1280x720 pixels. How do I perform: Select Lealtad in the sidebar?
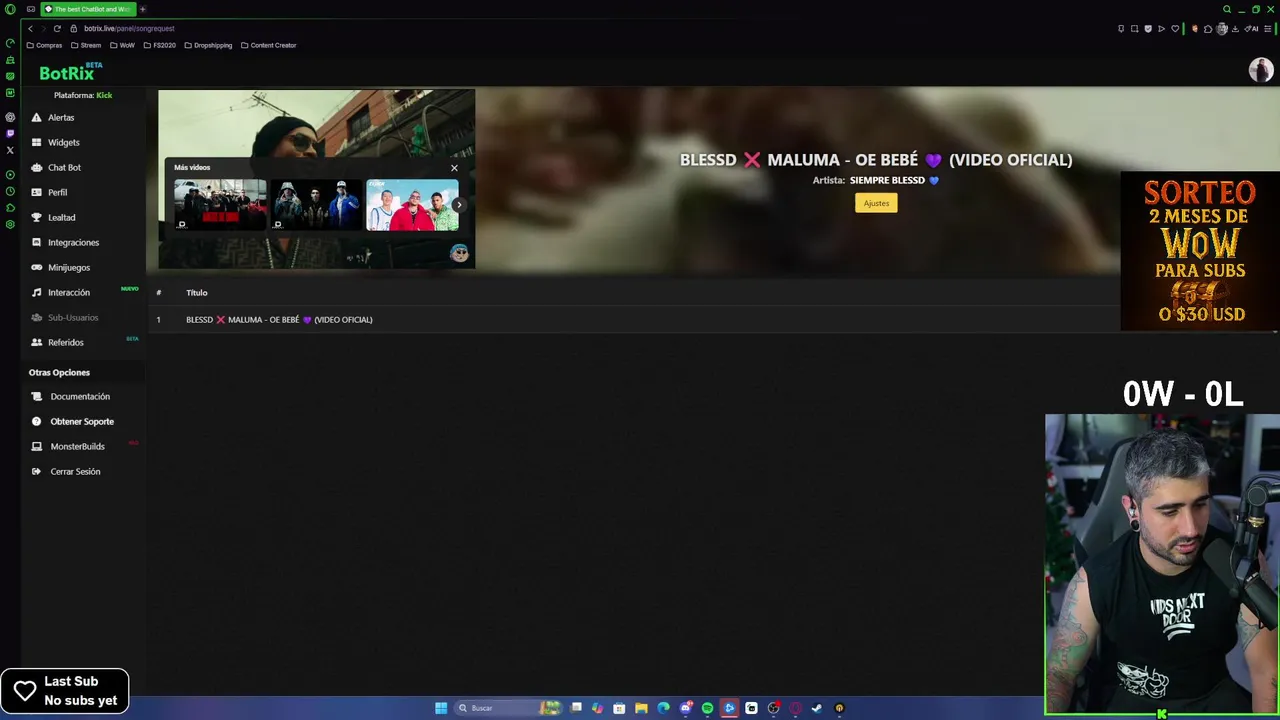(61, 217)
